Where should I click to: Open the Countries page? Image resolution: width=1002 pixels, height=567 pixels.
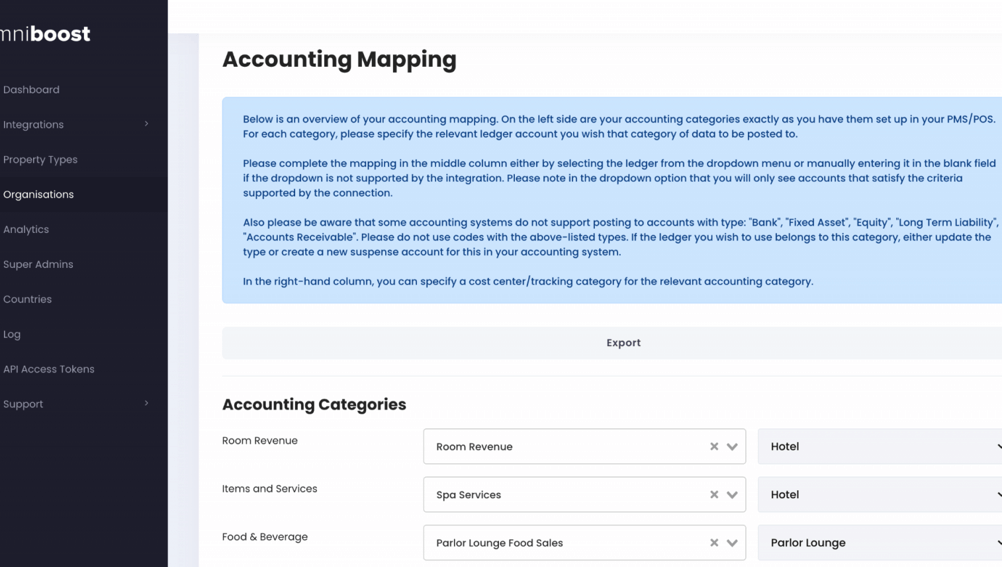point(27,300)
